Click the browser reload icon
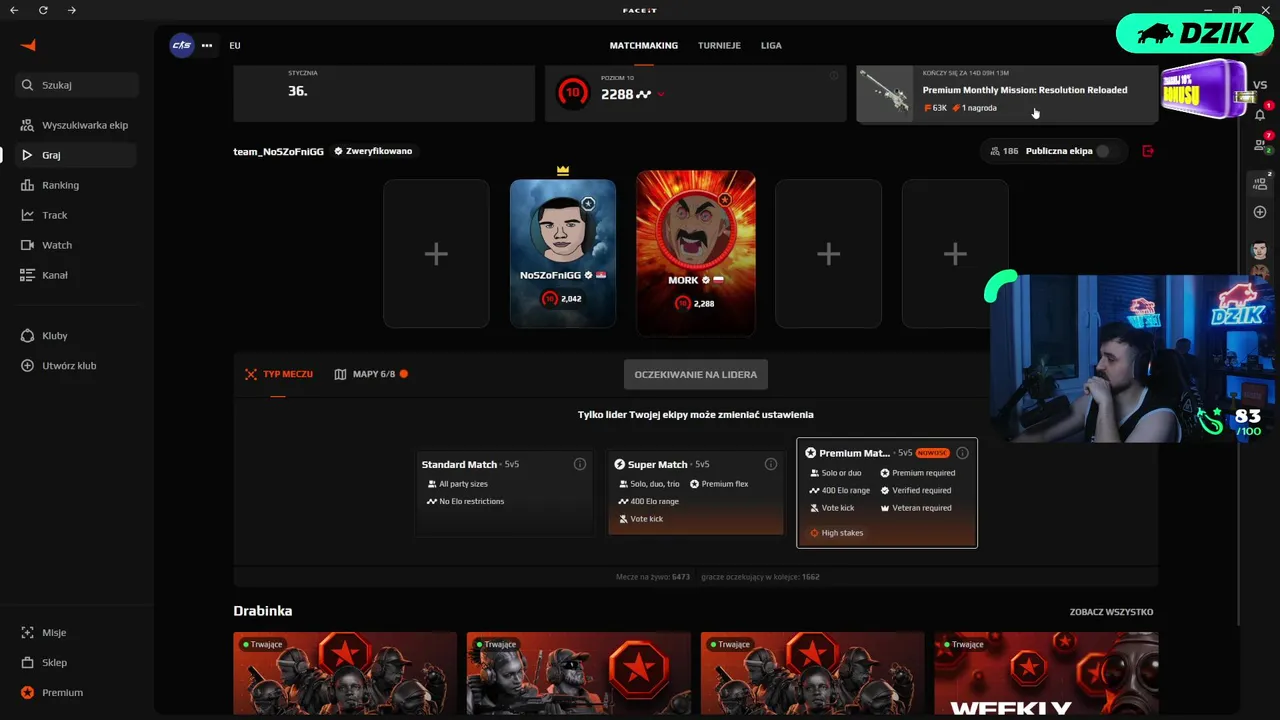Viewport: 1280px width, 720px height. (43, 10)
